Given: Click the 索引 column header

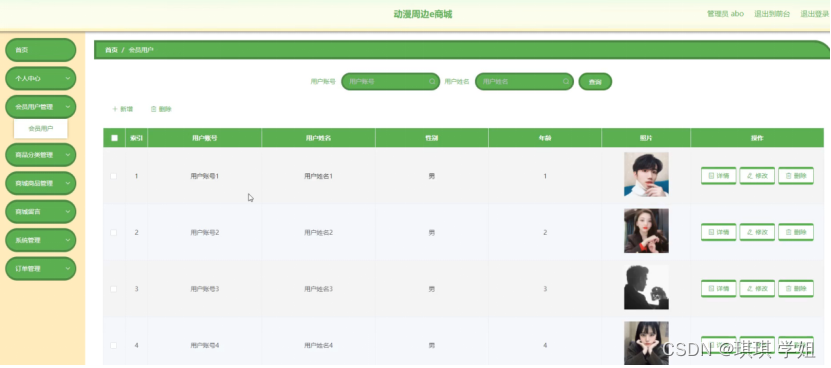Looking at the screenshot, I should pyautogui.click(x=136, y=138).
